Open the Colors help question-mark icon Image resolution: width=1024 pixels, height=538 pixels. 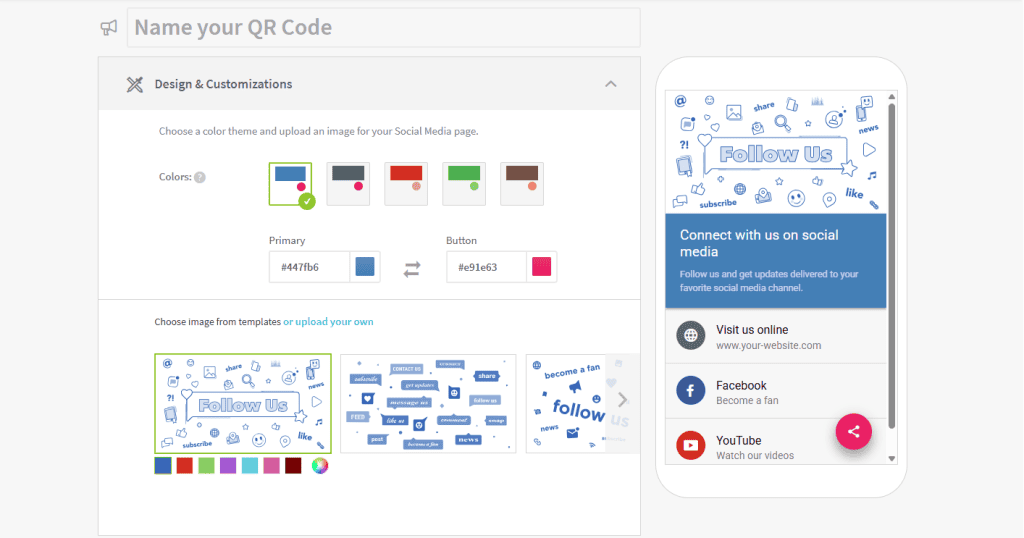pyautogui.click(x=200, y=177)
